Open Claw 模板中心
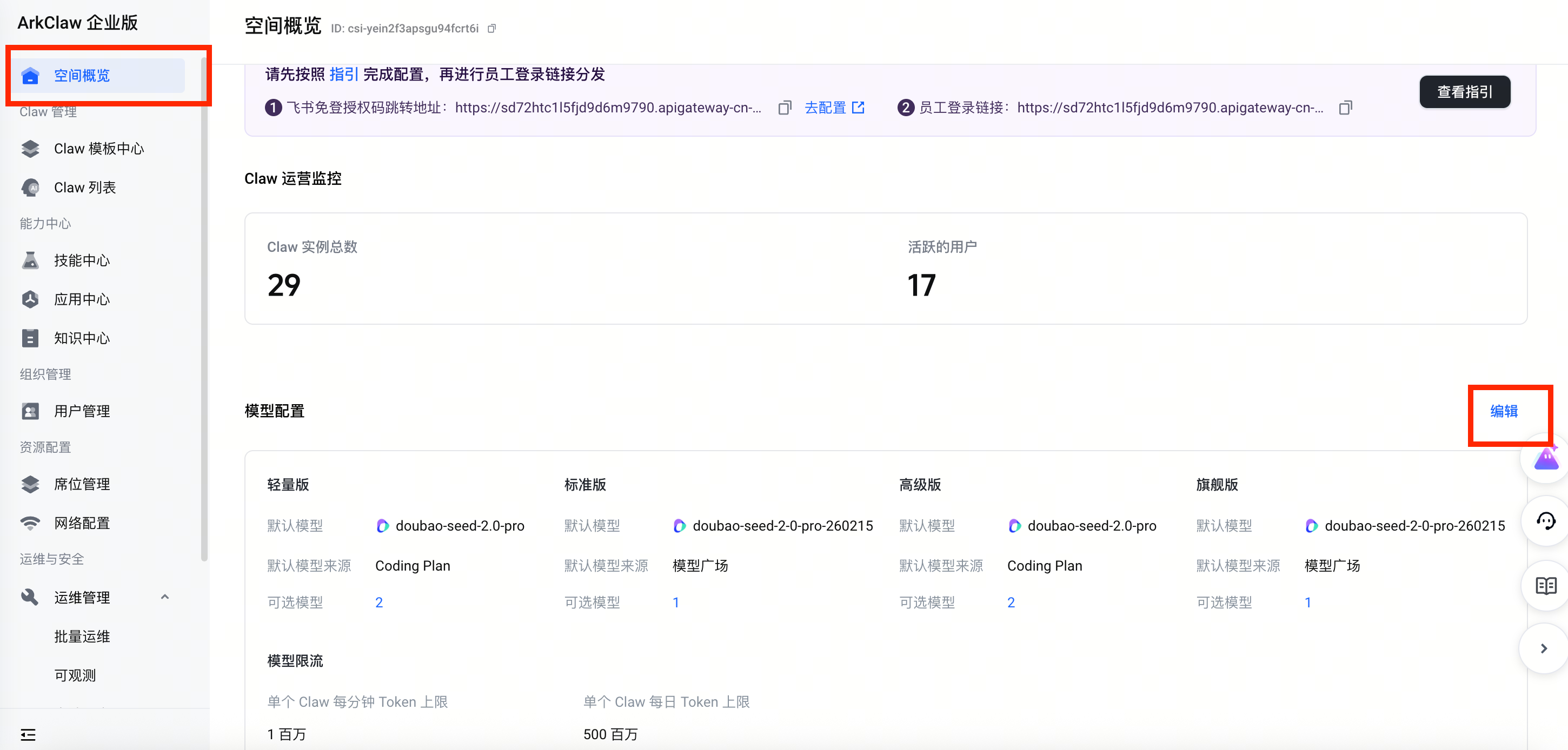This screenshot has height=750, width=1568. click(x=98, y=149)
